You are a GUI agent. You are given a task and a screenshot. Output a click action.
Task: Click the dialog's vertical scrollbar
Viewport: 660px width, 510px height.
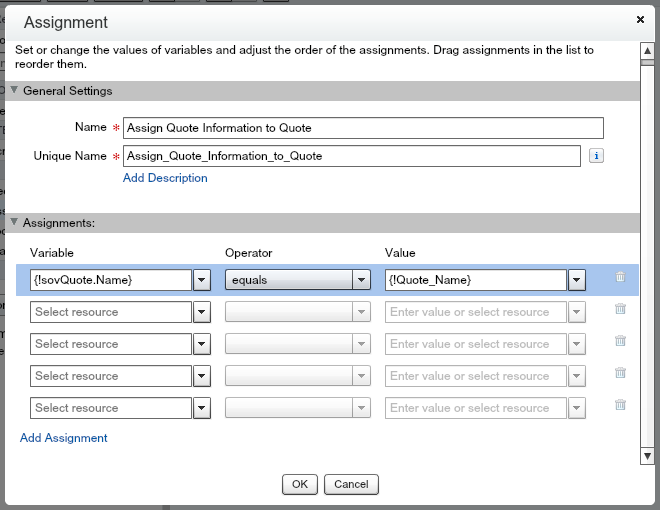[x=647, y=250]
